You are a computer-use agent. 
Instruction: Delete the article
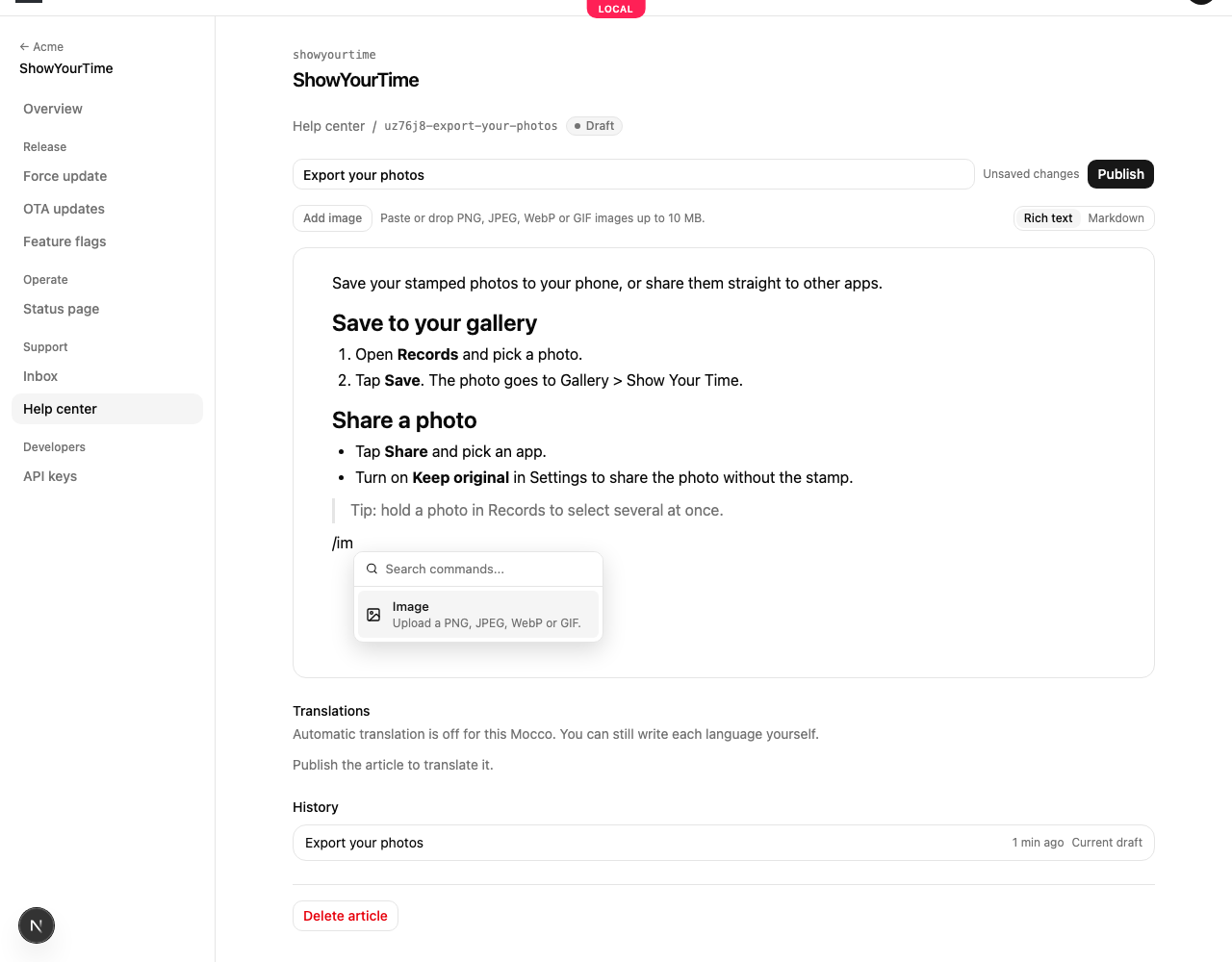click(x=345, y=916)
